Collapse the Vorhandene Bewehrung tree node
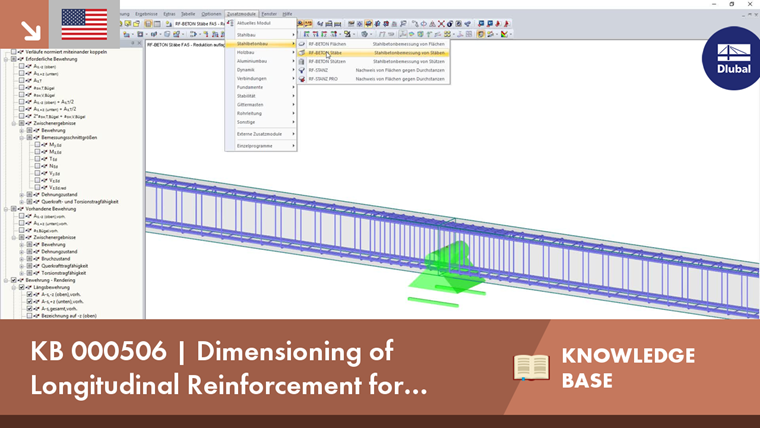Viewport: 760px width, 428px height. 6,209
